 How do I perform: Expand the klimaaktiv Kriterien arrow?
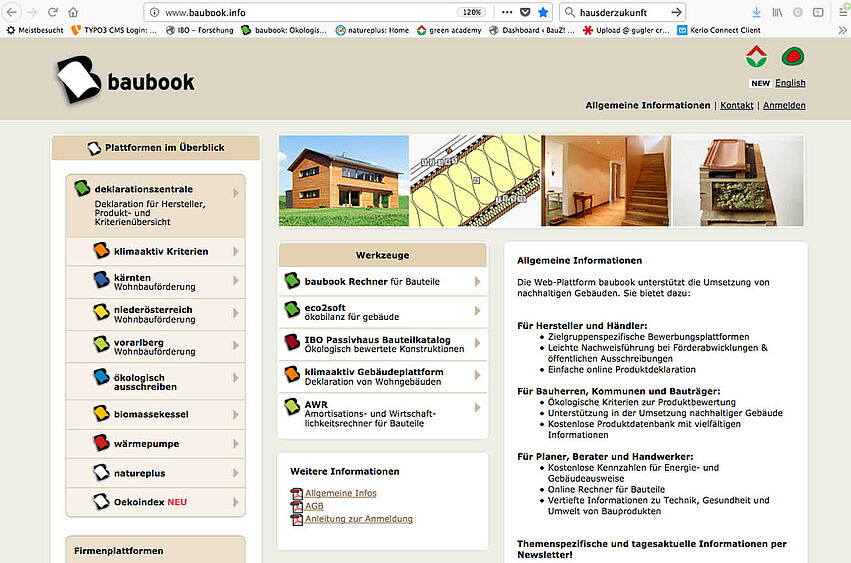tap(236, 251)
